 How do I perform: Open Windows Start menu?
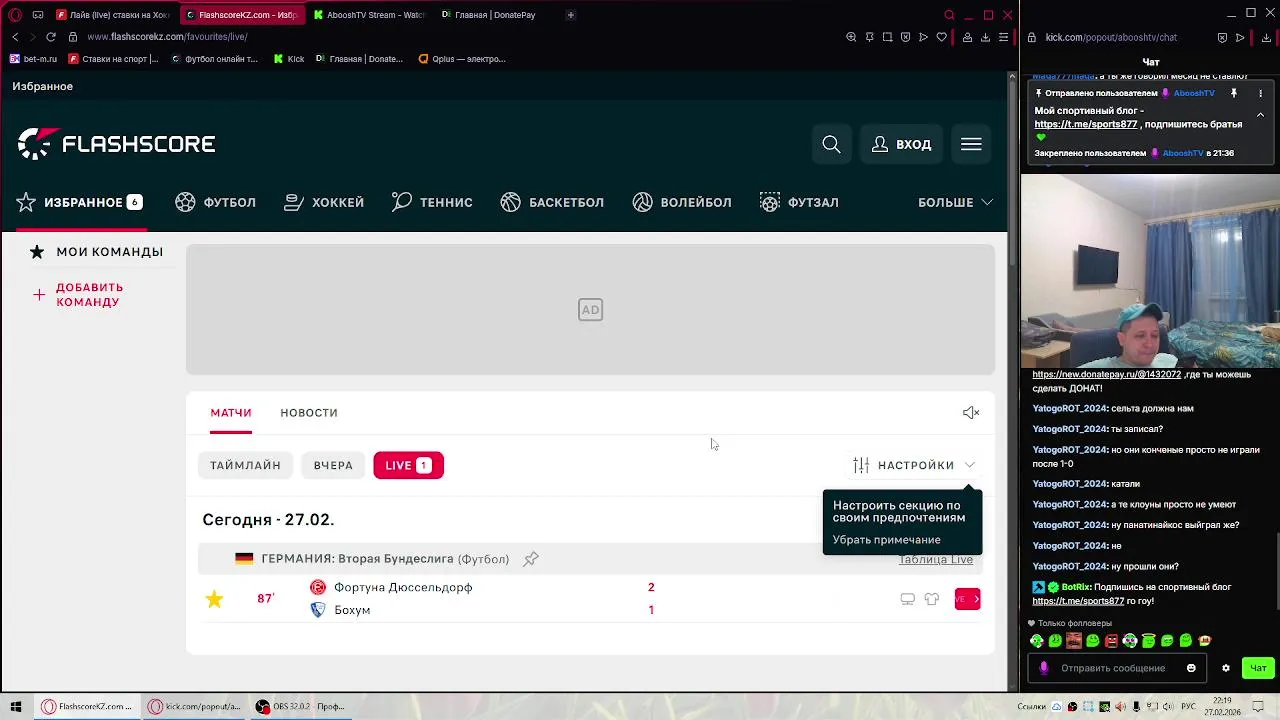click(x=16, y=707)
